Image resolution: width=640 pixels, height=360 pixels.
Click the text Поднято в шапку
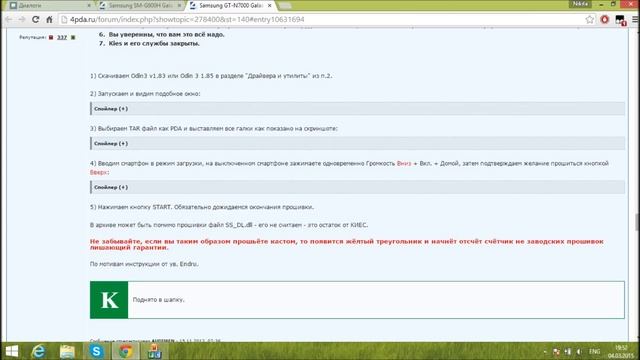point(158,300)
